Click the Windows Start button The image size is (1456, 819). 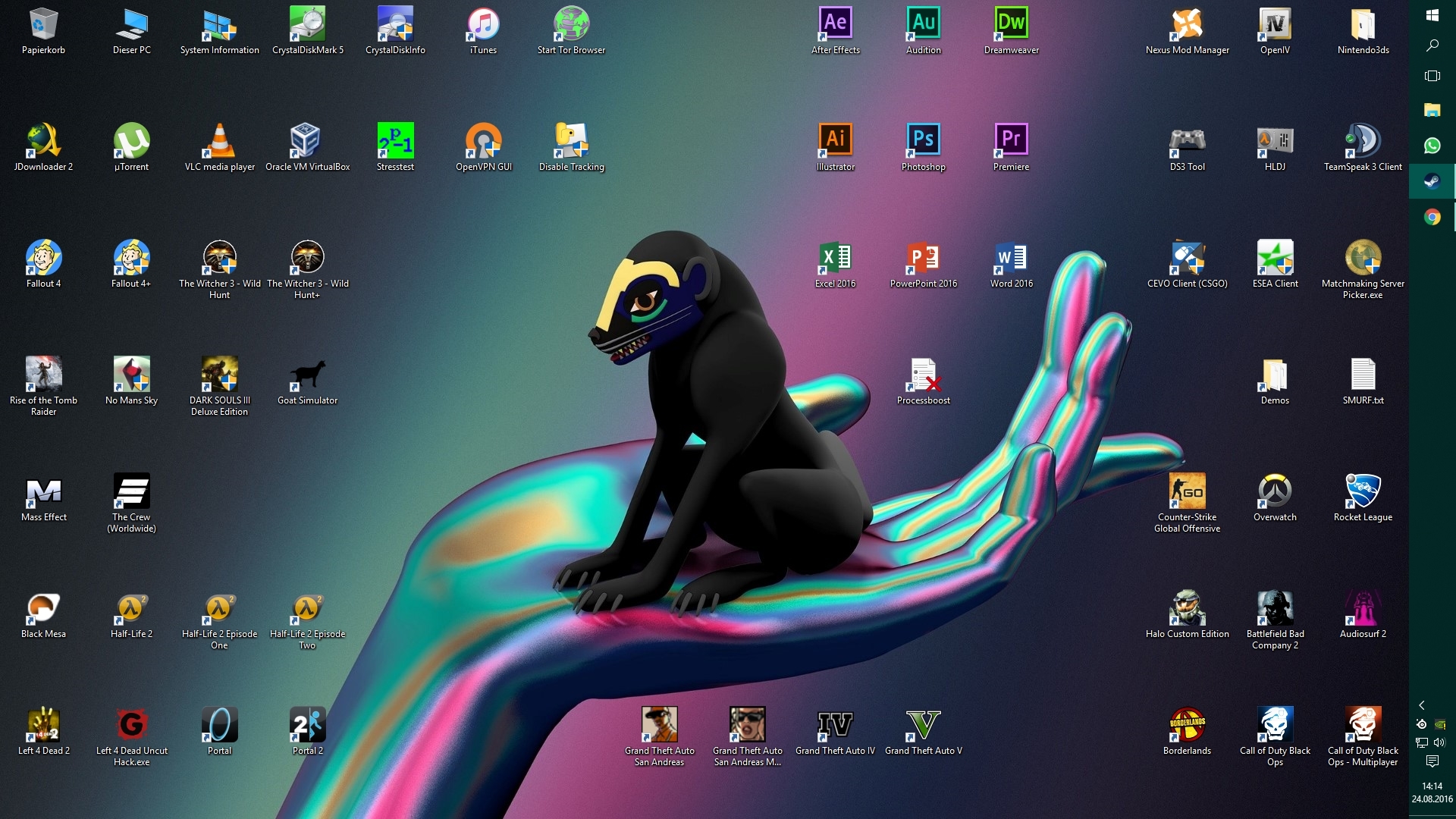[1432, 15]
